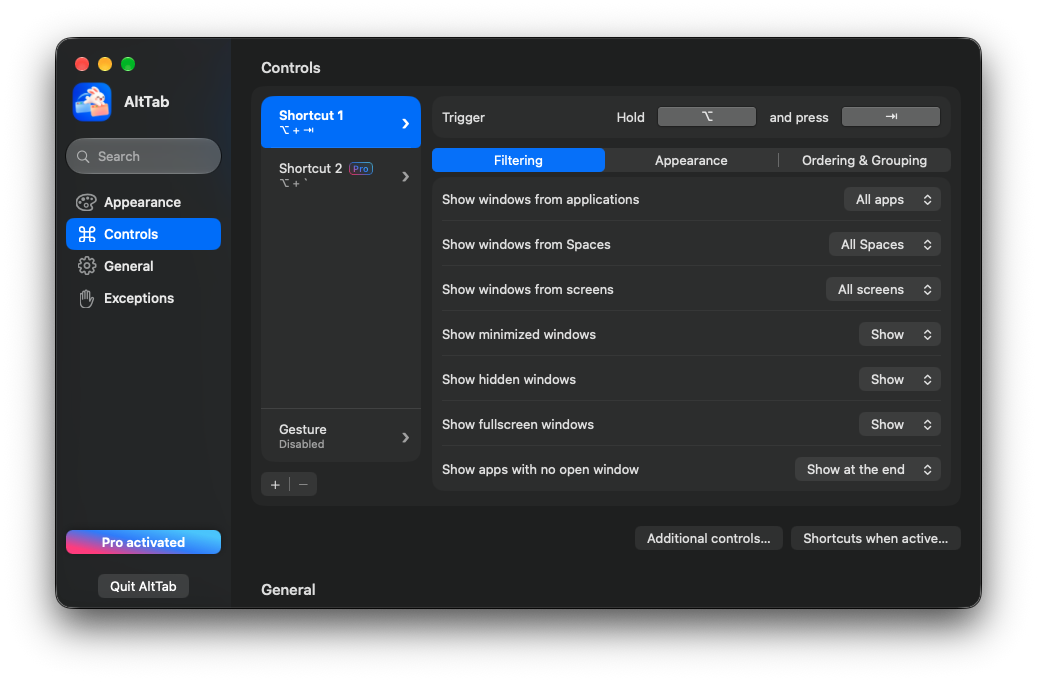Click the Shortcuts when active... button
The height and width of the screenshot is (682, 1037).
click(876, 538)
